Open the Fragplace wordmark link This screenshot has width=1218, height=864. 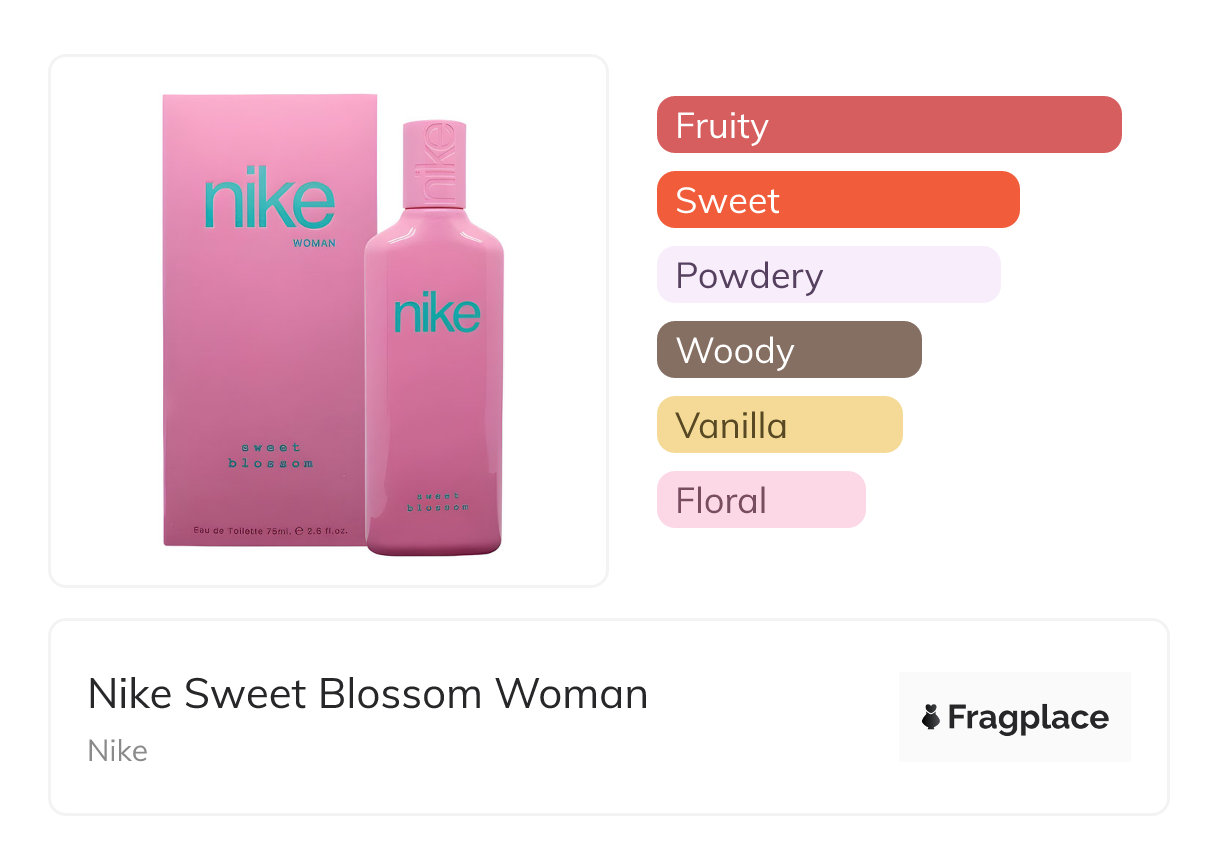(x=1027, y=717)
